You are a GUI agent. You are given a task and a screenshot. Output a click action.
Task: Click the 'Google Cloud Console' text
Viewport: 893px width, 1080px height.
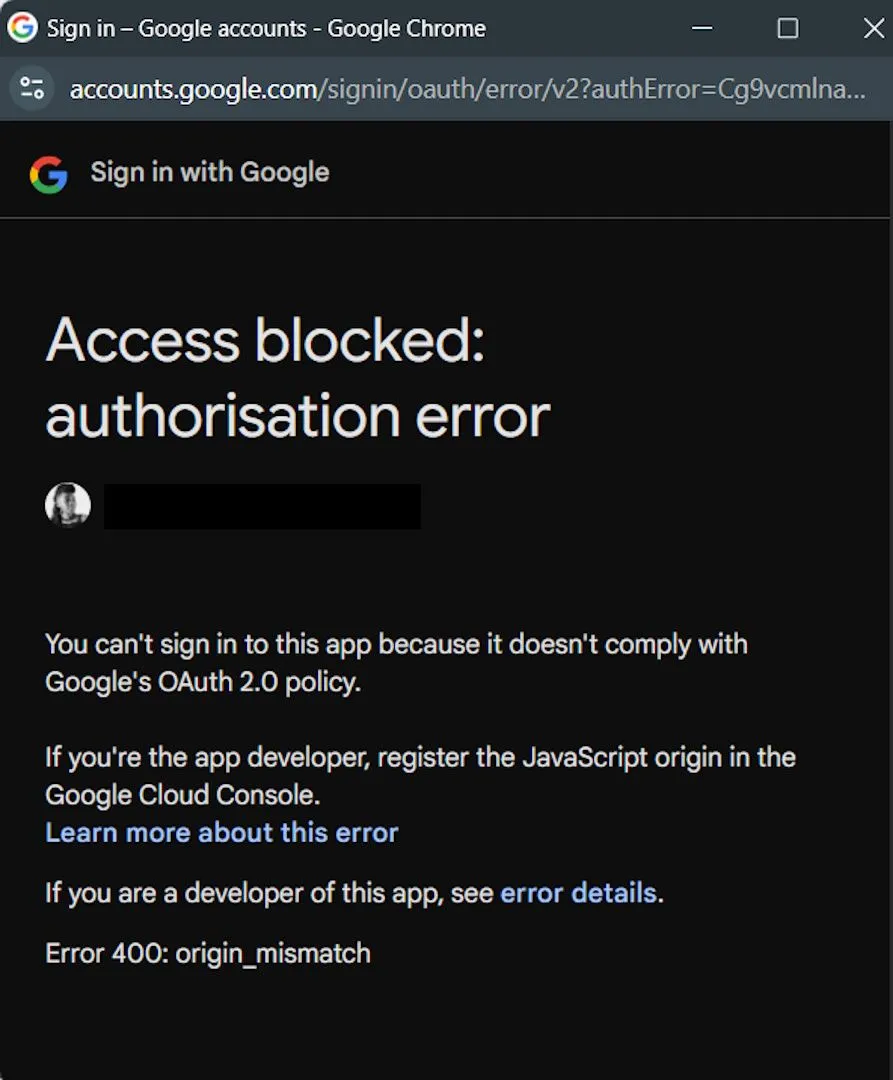coord(180,795)
